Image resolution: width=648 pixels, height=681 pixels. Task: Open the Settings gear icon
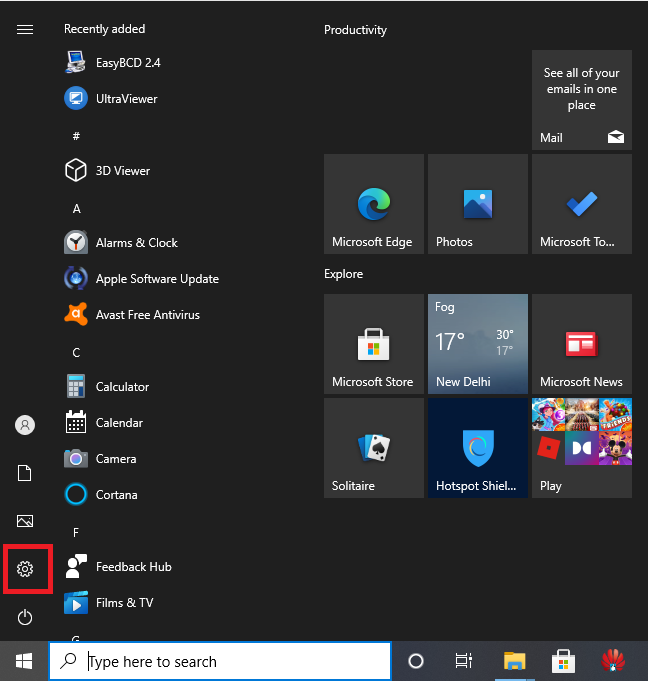(x=25, y=569)
